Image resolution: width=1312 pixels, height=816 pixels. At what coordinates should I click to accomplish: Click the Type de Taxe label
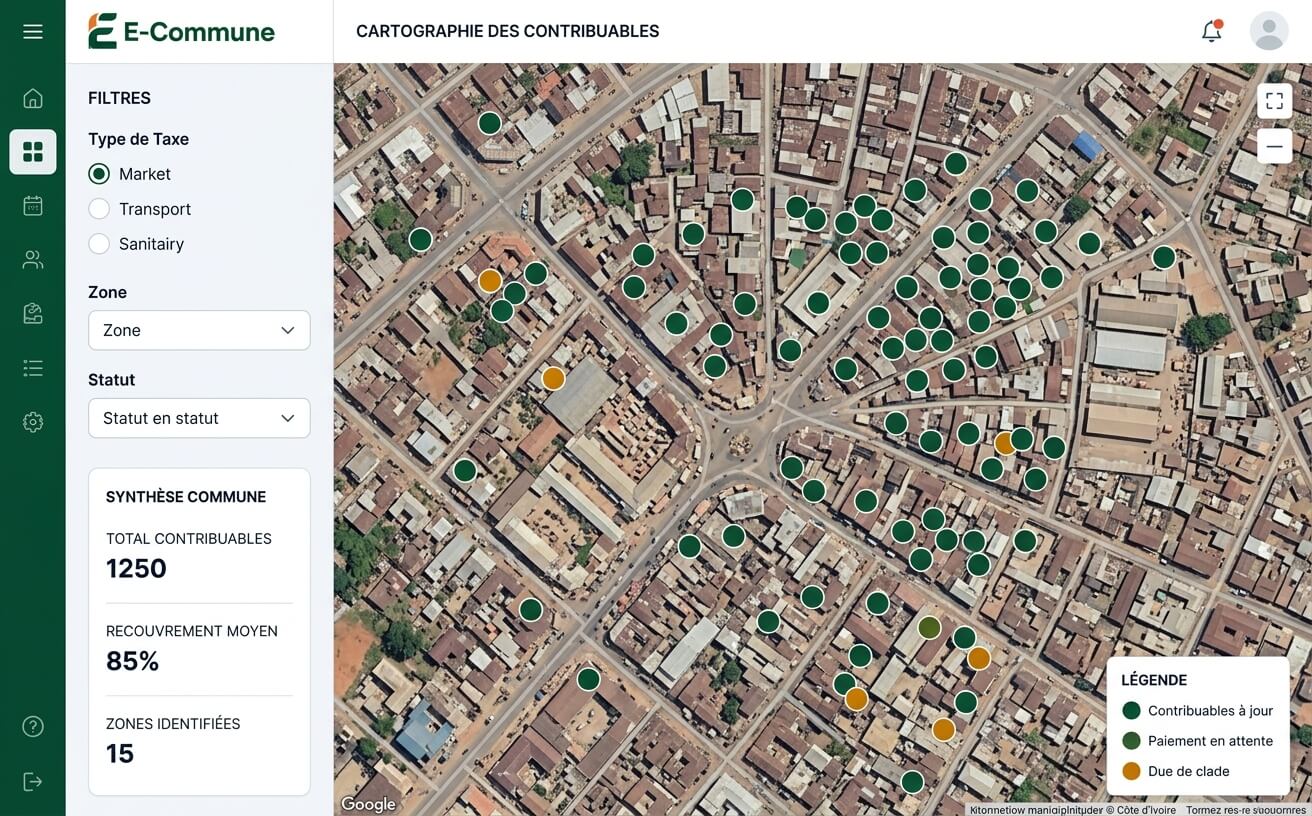(x=138, y=139)
